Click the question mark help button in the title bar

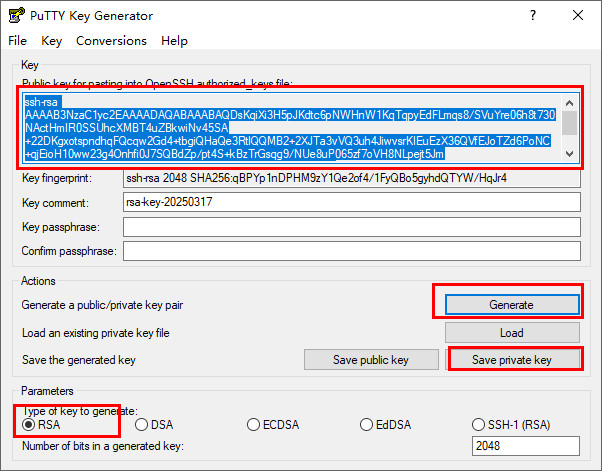click(533, 15)
